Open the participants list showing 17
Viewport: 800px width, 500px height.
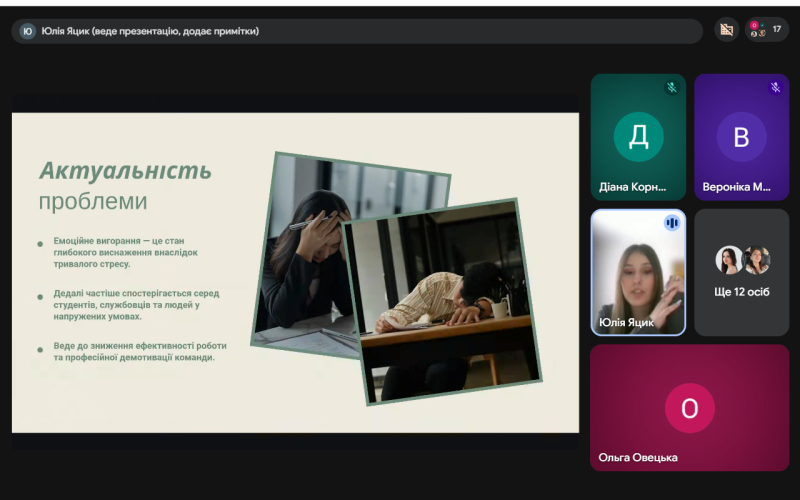pyautogui.click(x=767, y=30)
